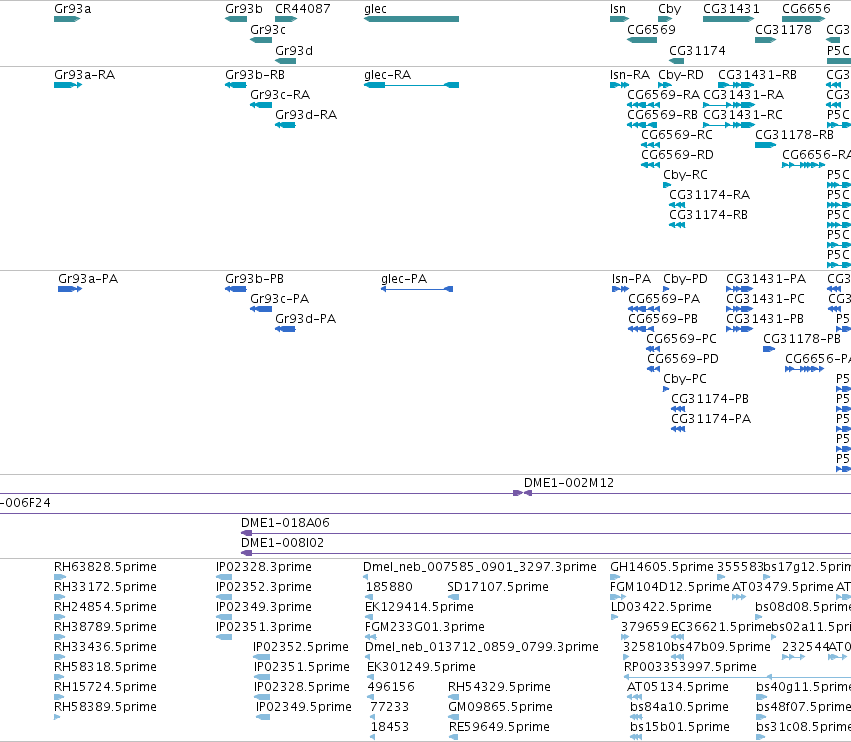Click the Gr93d-PA protein label

pyautogui.click(x=306, y=319)
